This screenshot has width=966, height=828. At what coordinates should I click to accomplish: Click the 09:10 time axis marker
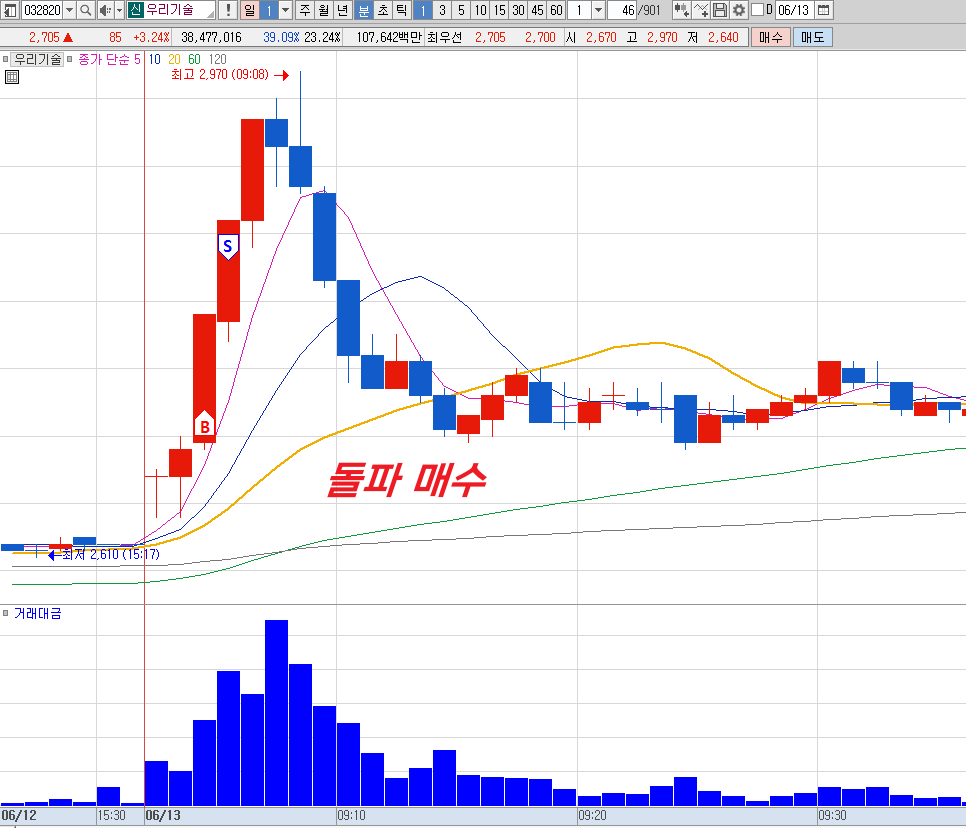click(x=351, y=815)
